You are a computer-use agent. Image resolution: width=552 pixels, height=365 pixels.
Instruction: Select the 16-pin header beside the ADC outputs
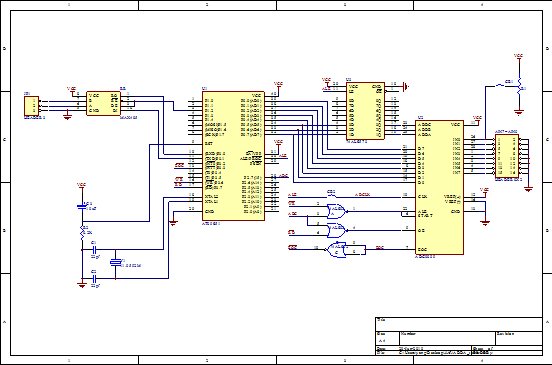tap(507, 156)
